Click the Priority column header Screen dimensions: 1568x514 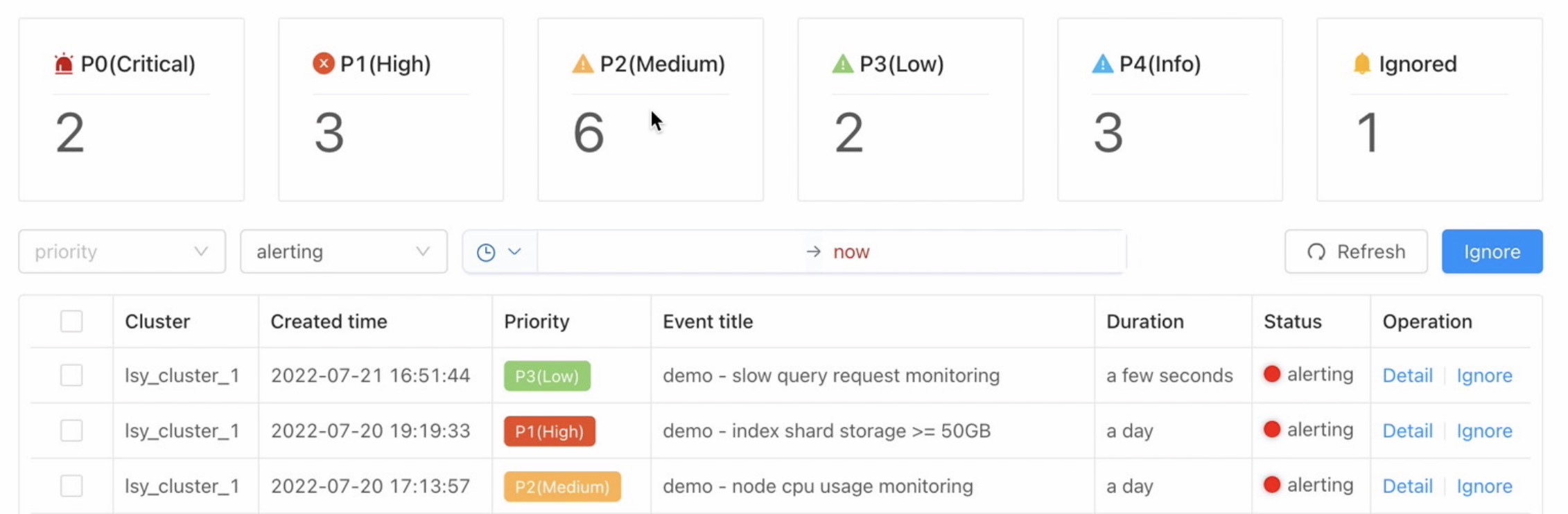click(x=537, y=321)
